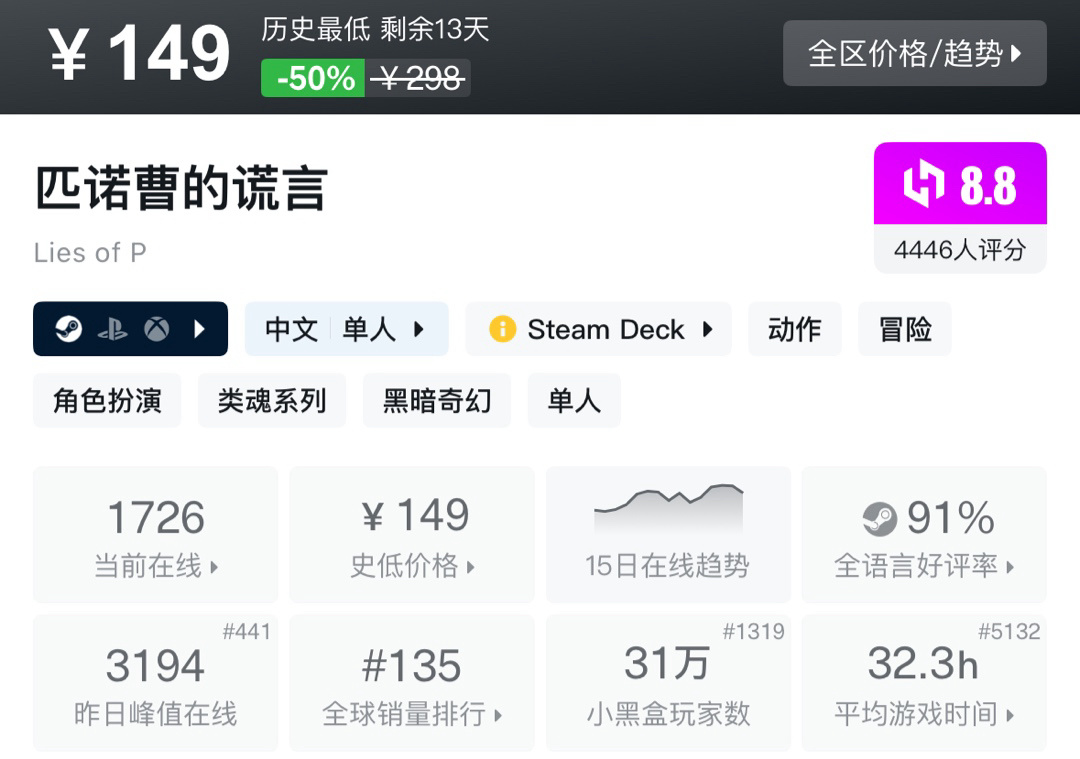Tap the 角色扮演 tag
This screenshot has height=759, width=1080.
pyautogui.click(x=107, y=401)
